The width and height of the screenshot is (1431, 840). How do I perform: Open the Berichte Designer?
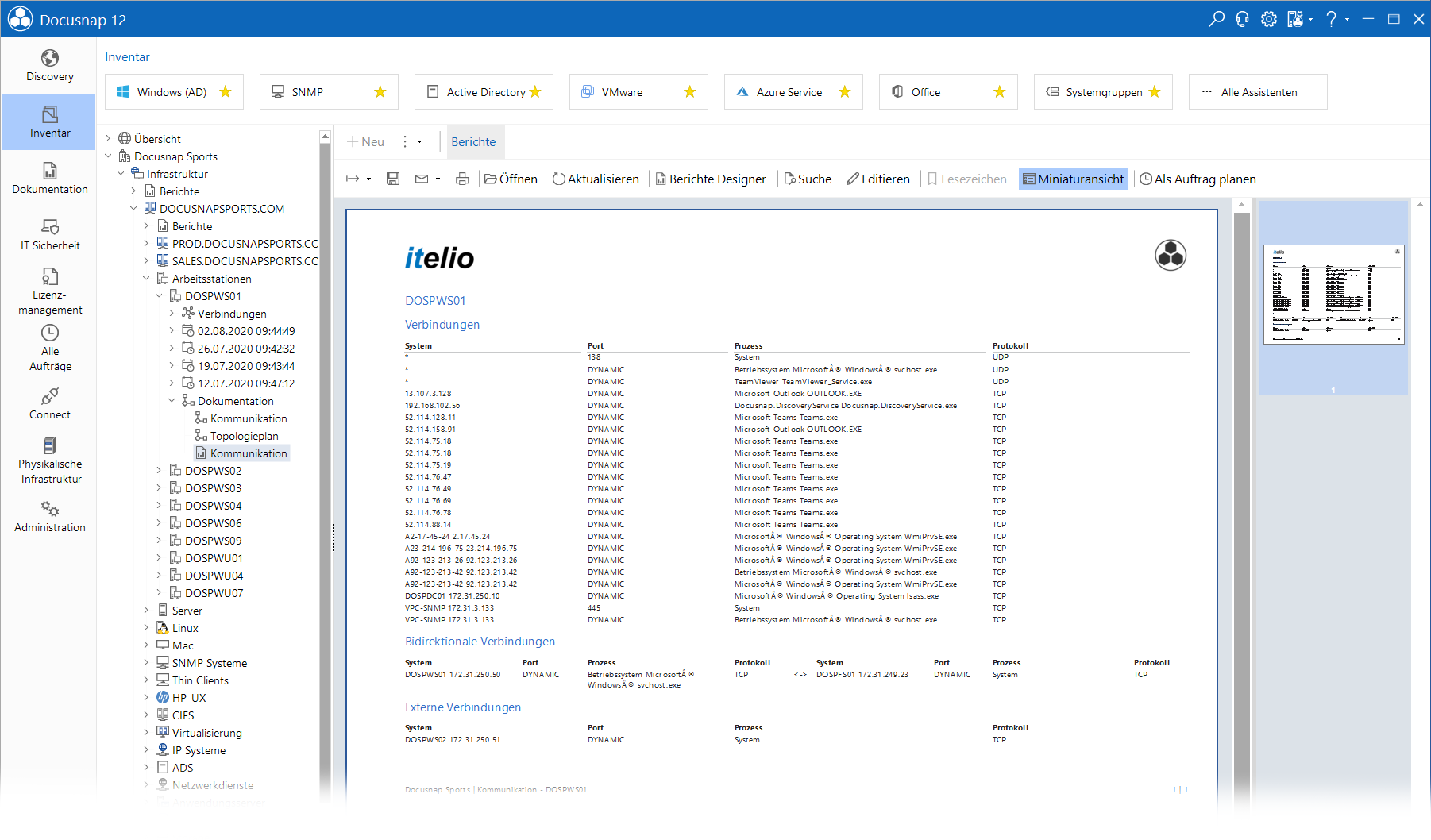point(711,179)
